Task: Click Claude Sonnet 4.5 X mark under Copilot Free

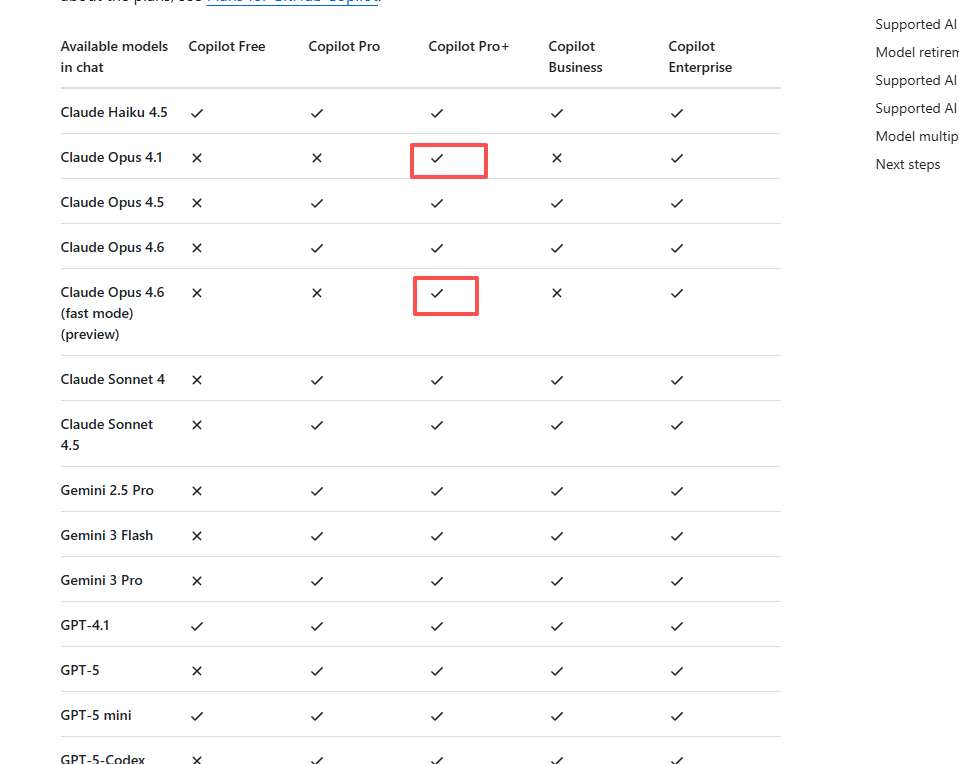Action: pos(197,425)
